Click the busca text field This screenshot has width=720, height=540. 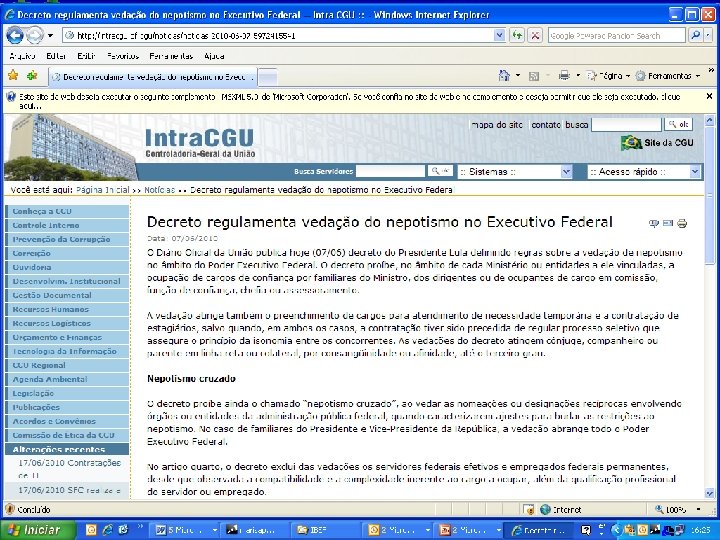626,124
